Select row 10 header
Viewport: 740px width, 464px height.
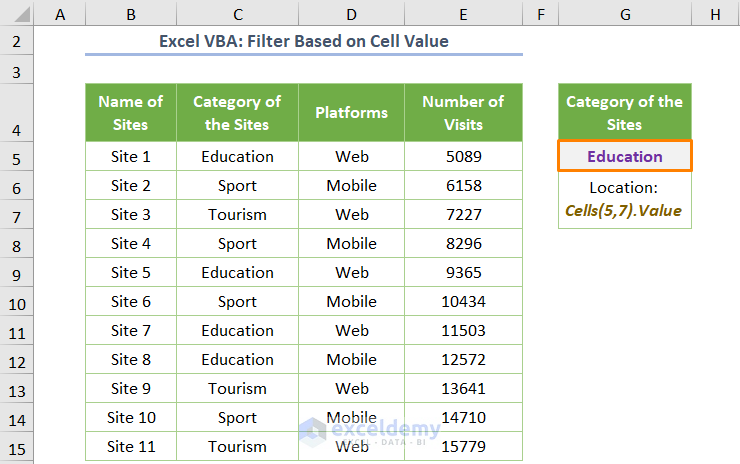pos(17,302)
